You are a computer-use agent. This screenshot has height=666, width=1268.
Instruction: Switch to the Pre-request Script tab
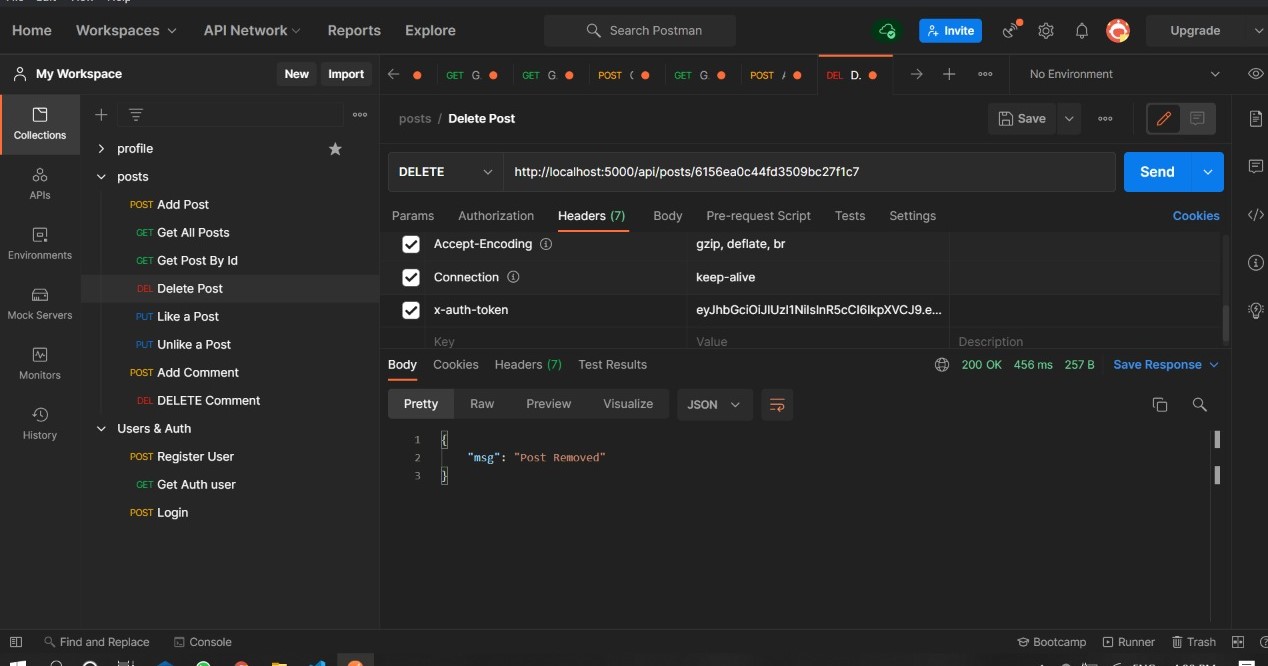pyautogui.click(x=758, y=216)
